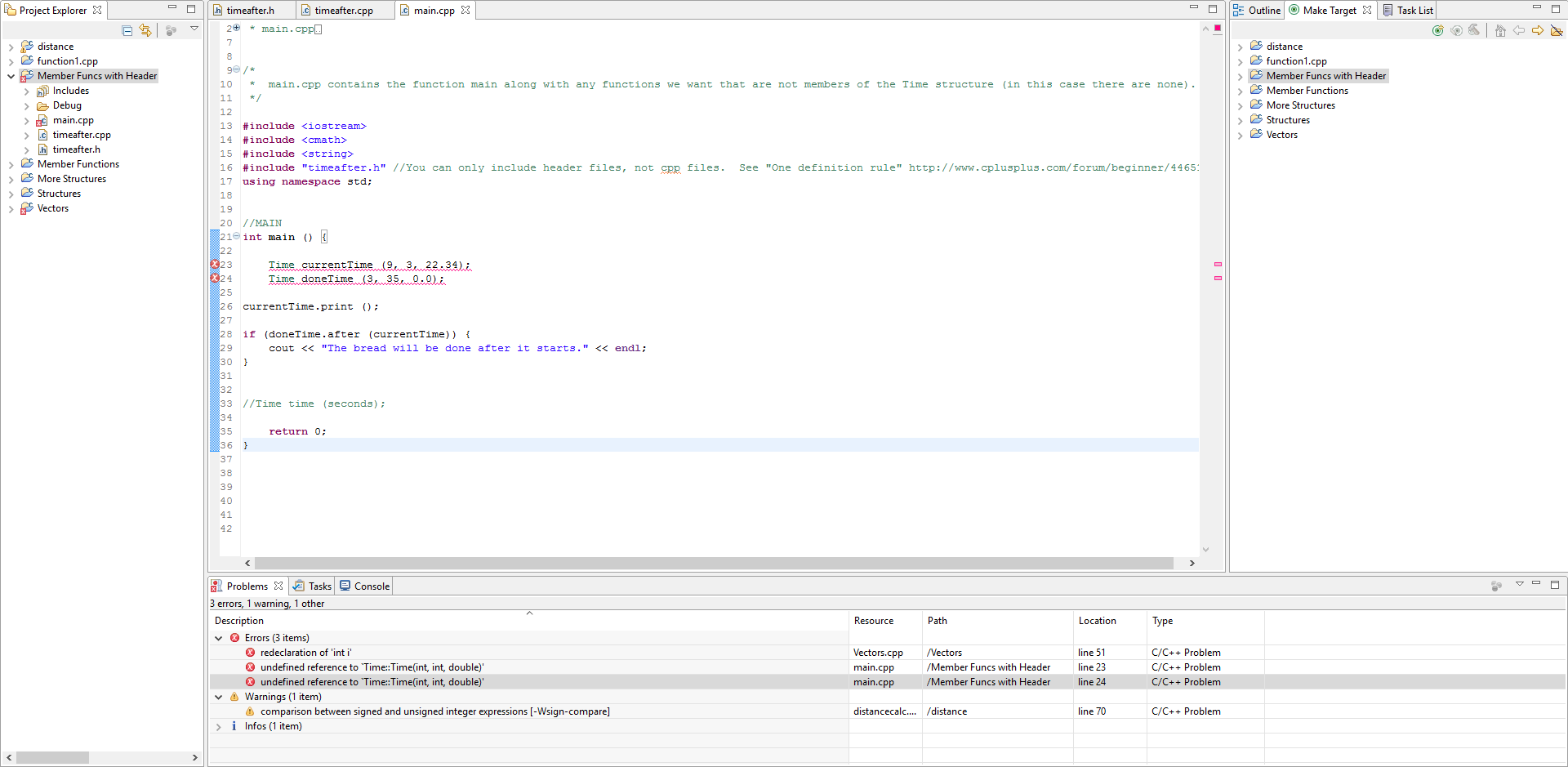
Task: Expand Vectors project in Project Explorer
Action: (x=11, y=209)
